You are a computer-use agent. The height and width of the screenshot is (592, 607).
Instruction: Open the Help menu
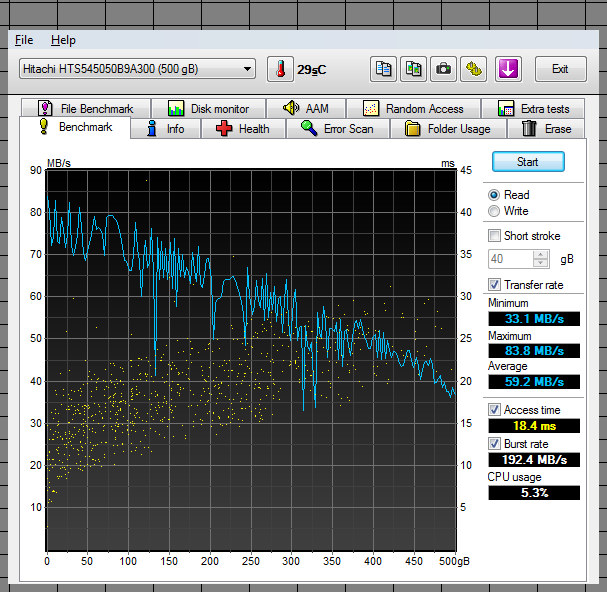(63, 40)
